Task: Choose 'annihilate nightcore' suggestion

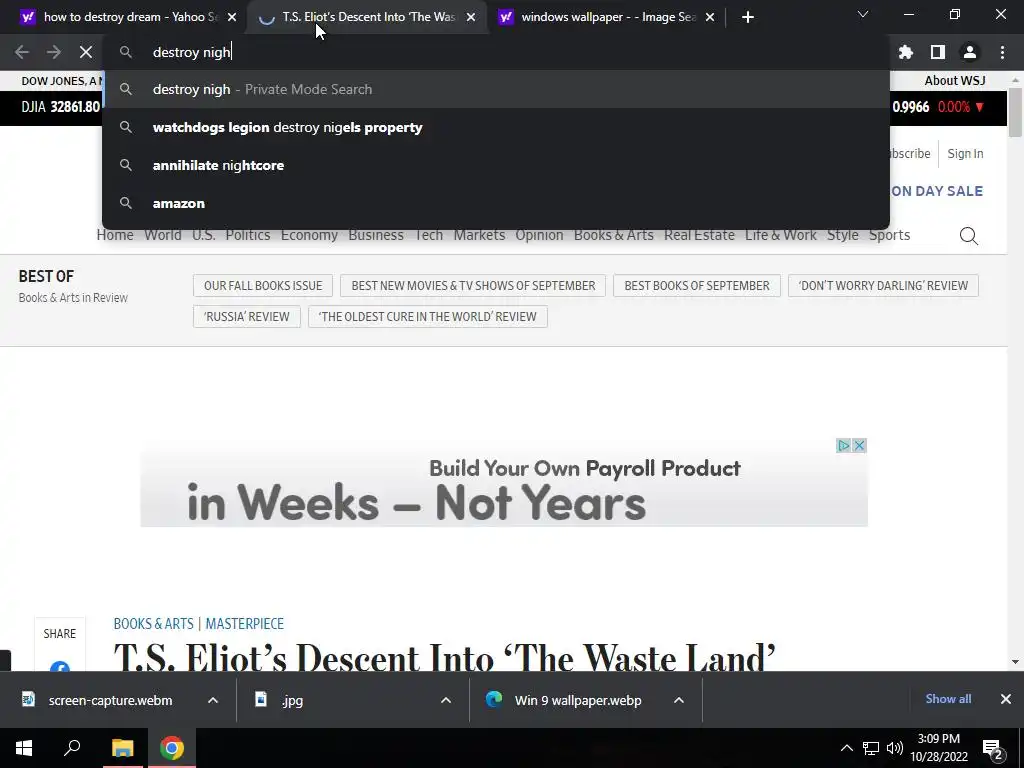Action: [496, 165]
